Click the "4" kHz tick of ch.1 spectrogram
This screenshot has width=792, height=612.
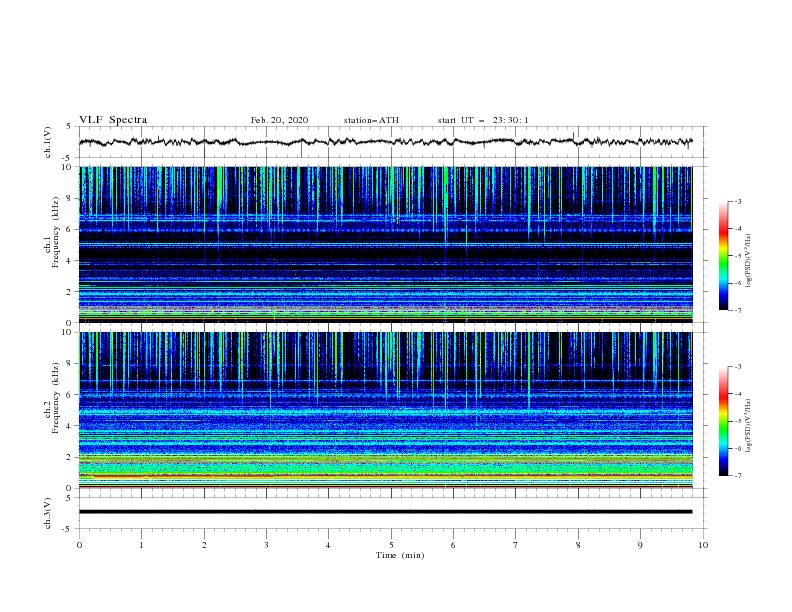click(x=71, y=261)
